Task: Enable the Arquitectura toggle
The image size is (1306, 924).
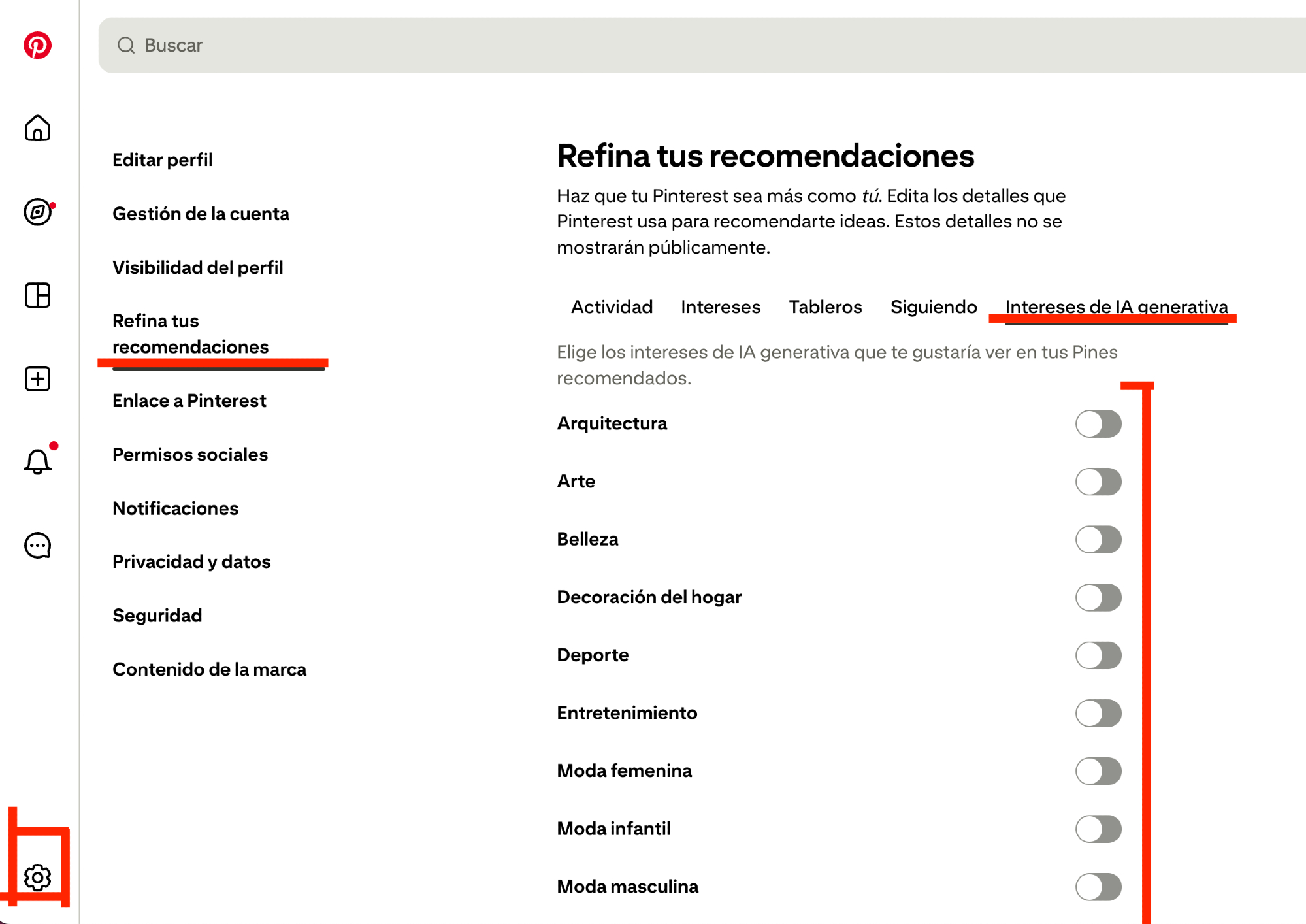Action: [1098, 424]
